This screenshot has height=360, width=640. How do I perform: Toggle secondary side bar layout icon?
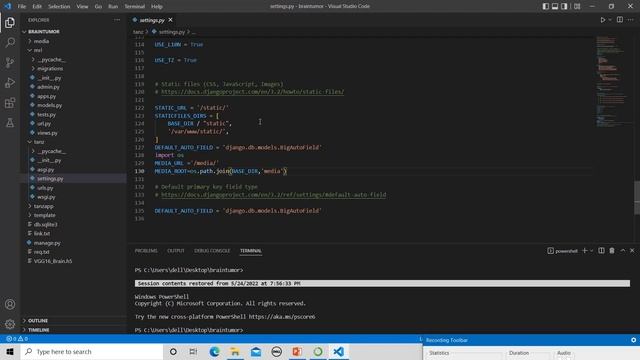coord(564,6)
